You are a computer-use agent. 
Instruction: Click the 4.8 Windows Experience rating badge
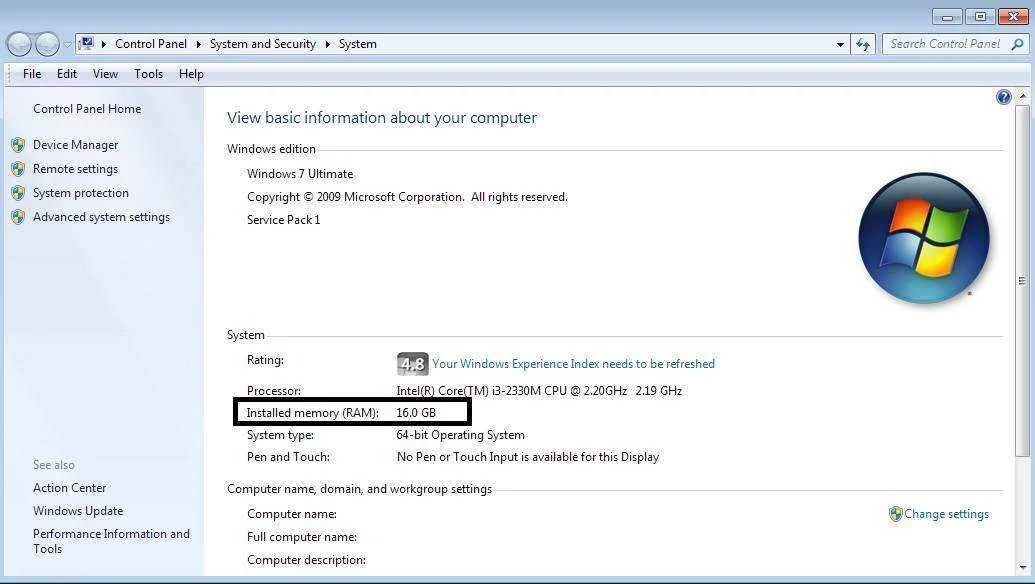pos(413,364)
